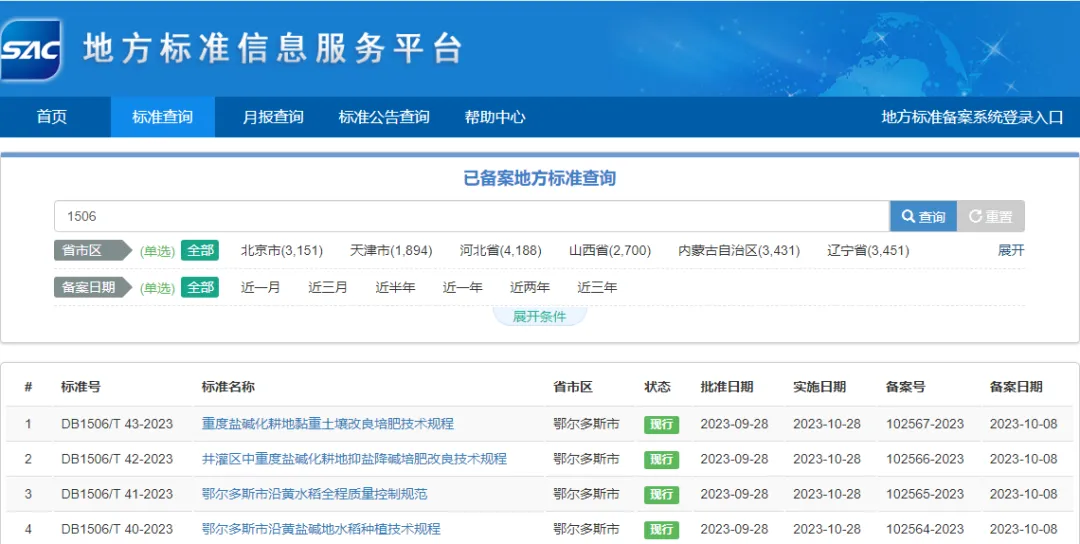1080x544 pixels.
Task: Click the magnifier 查询 search button
Action: pos(923,216)
